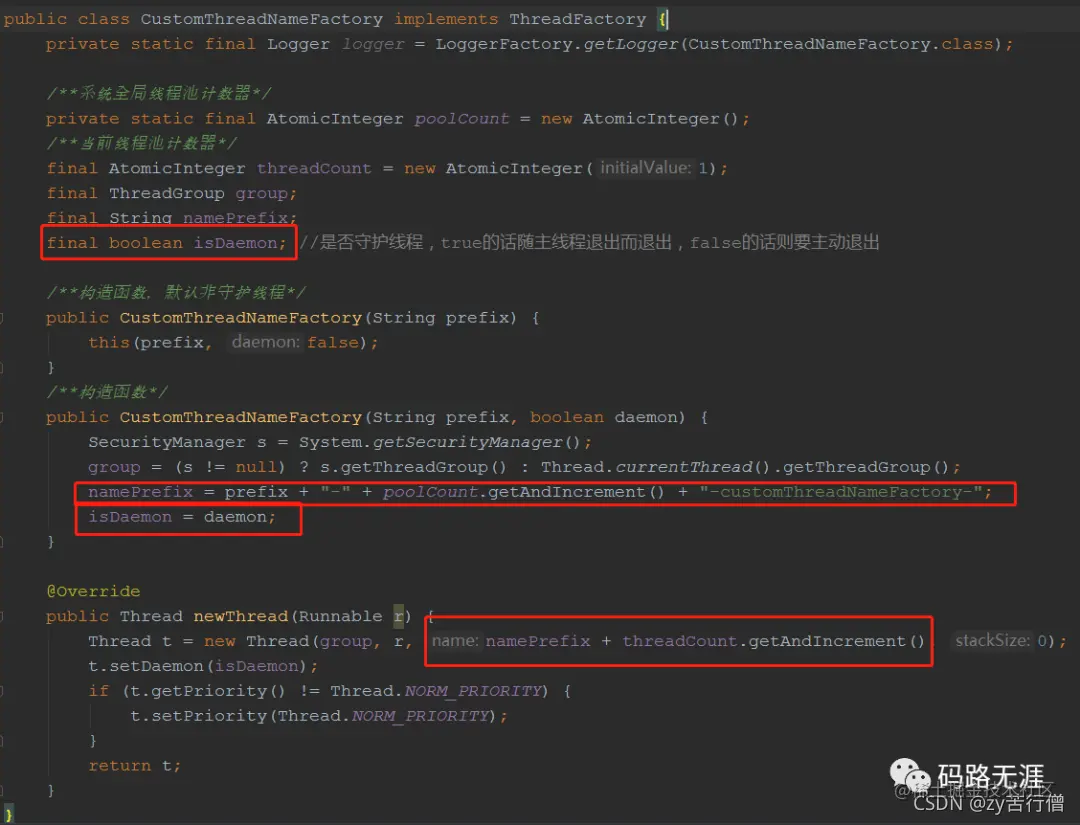Click 'threadCount' in its field declaration line
The width and height of the screenshot is (1080, 825).
click(313, 168)
